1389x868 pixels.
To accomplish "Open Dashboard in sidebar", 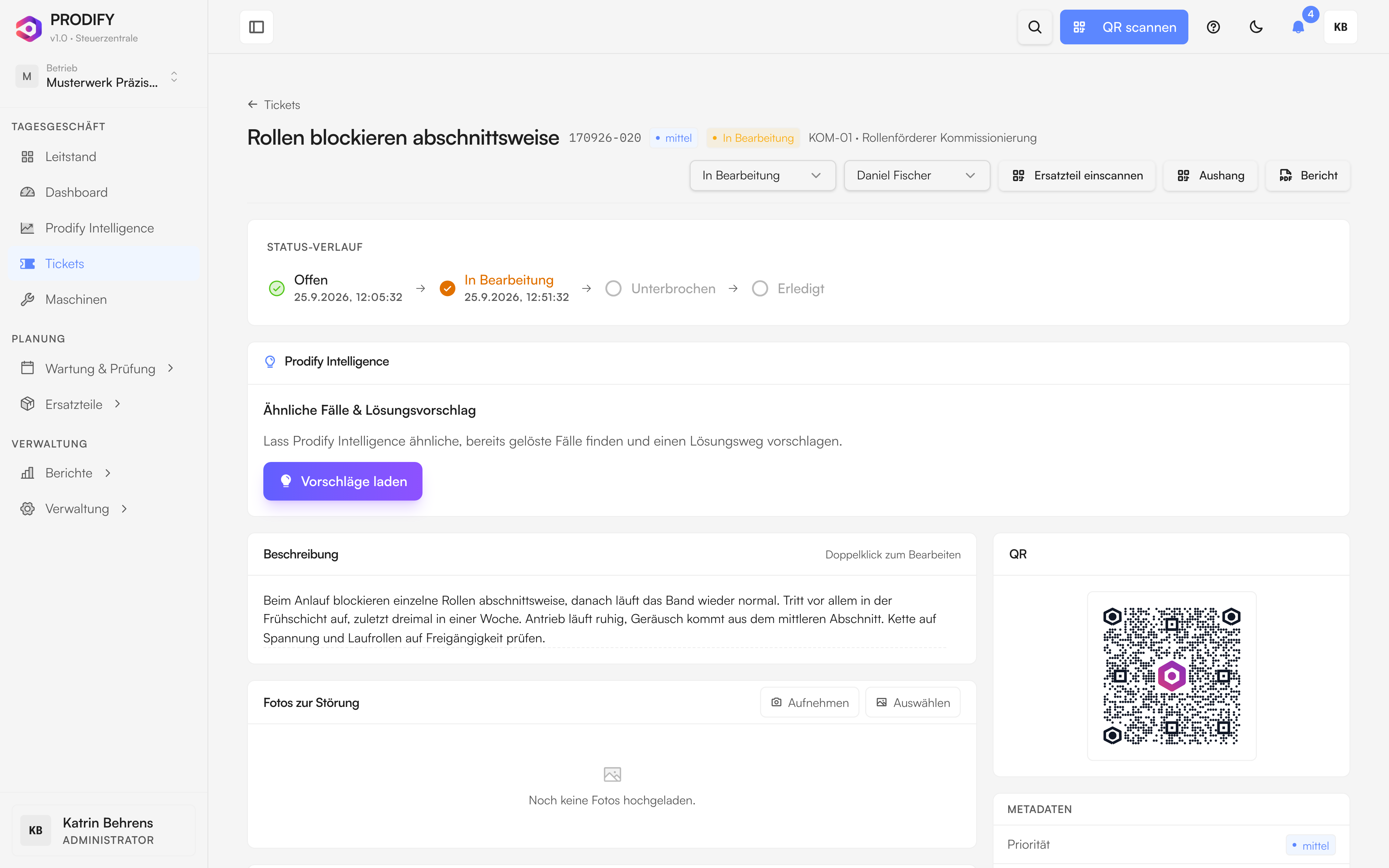I will 103,192.
